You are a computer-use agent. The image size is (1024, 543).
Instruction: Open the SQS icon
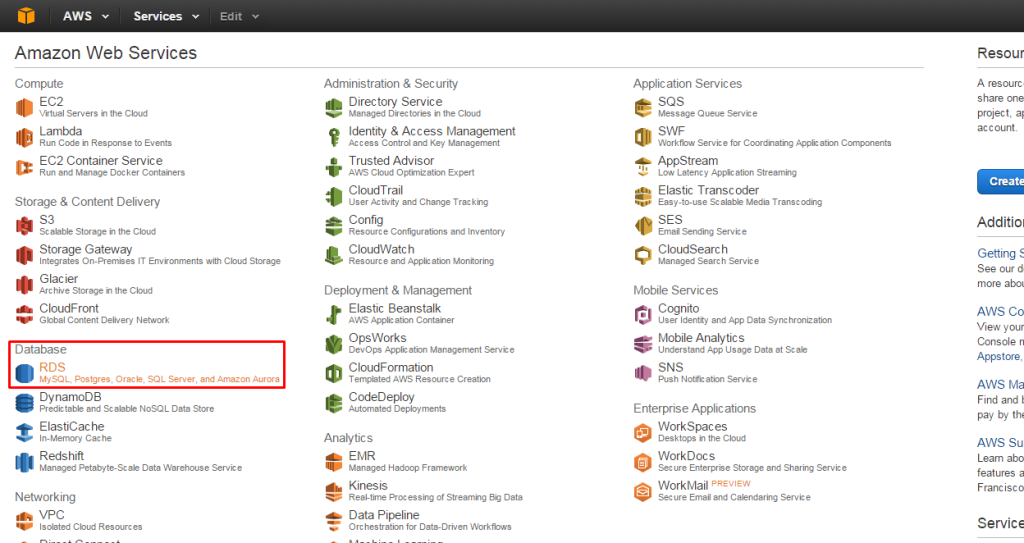(x=643, y=108)
